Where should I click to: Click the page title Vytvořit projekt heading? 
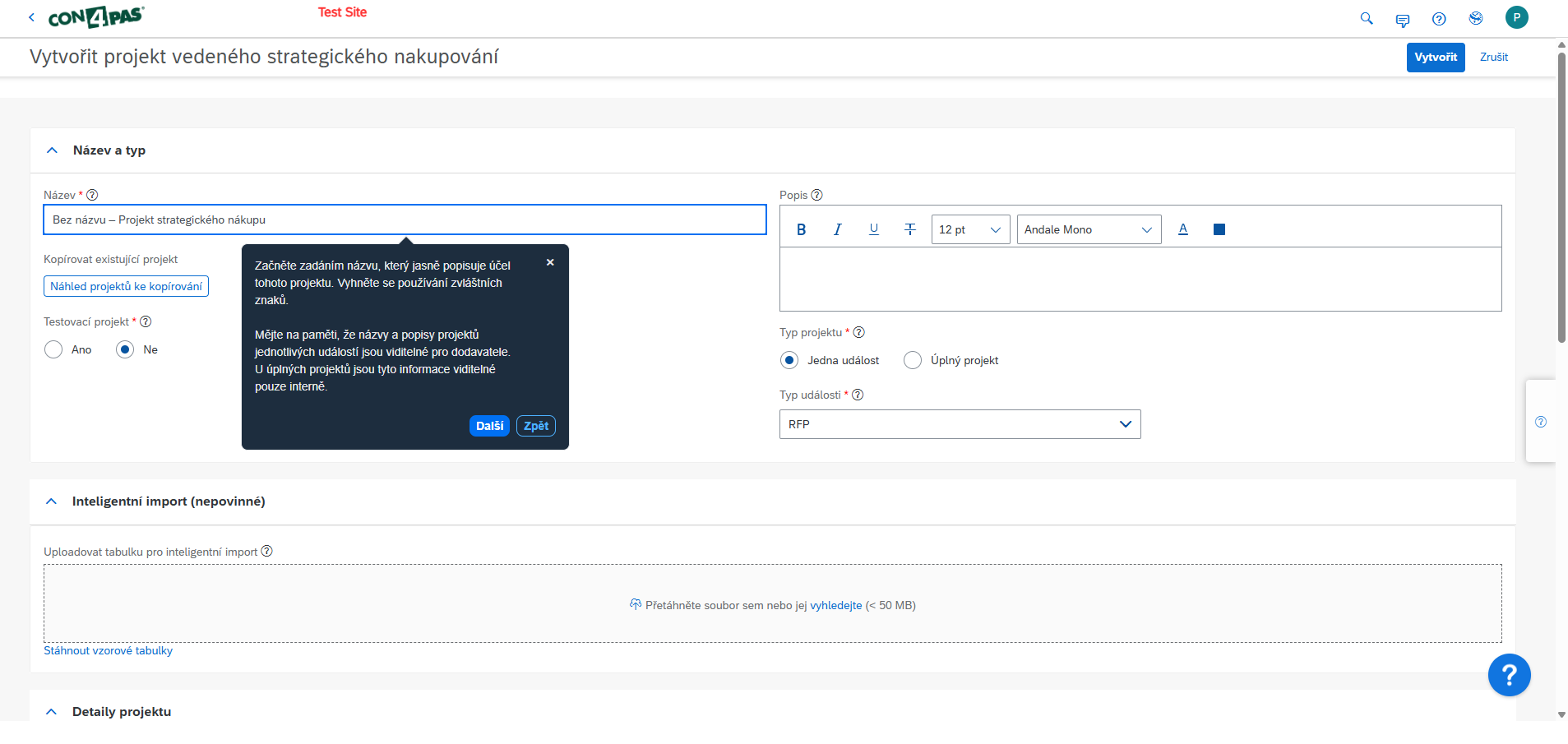[264, 57]
